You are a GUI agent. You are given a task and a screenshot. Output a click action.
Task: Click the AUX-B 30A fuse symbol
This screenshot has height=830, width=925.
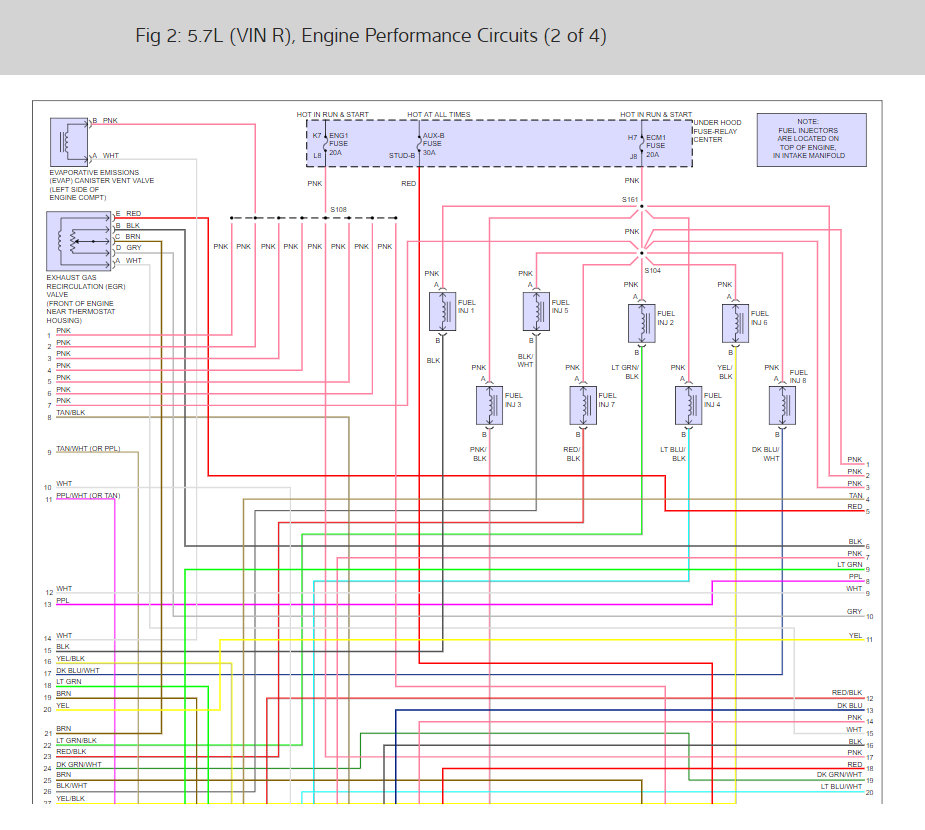[419, 144]
